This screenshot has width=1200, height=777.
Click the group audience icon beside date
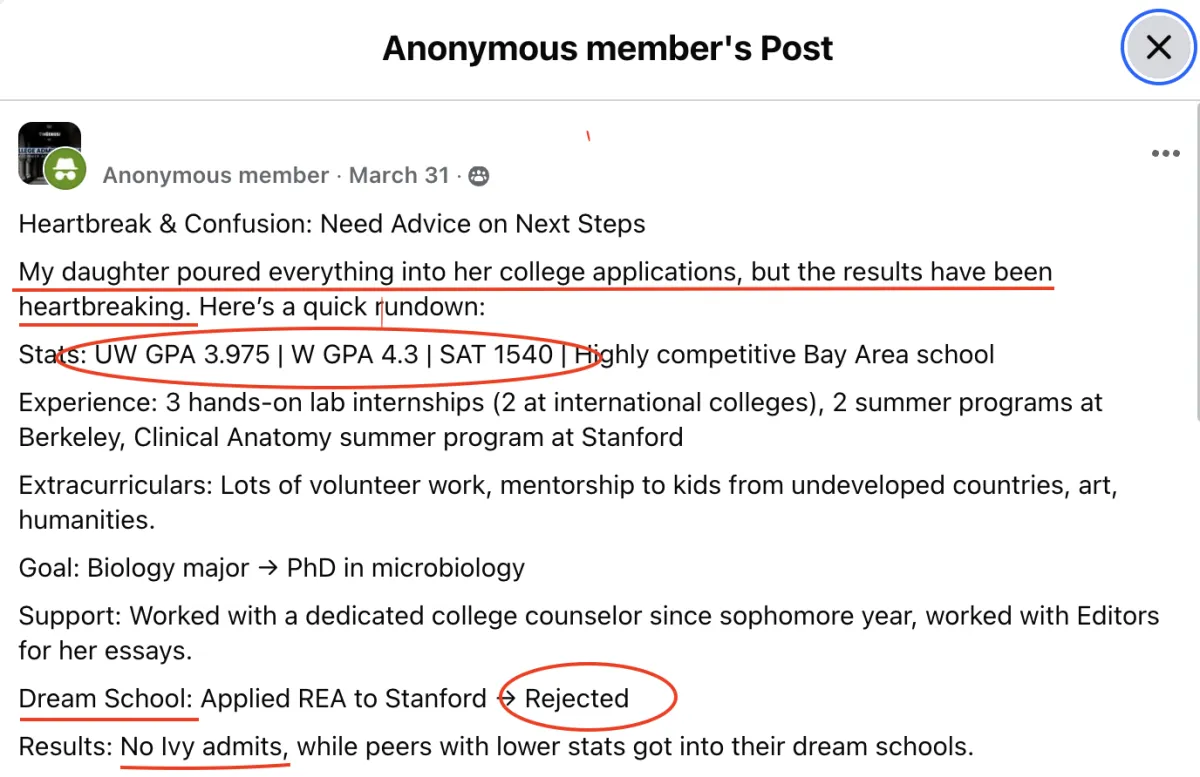coord(479,176)
